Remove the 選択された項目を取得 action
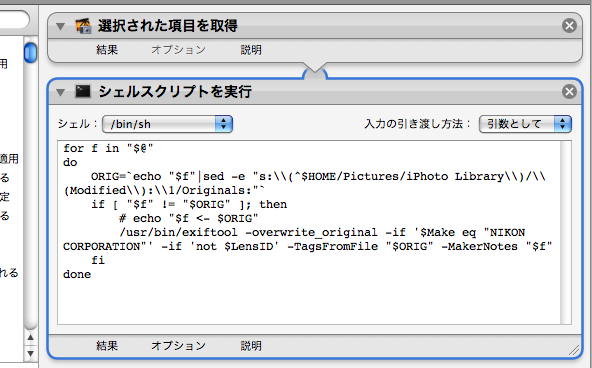 coord(569,26)
